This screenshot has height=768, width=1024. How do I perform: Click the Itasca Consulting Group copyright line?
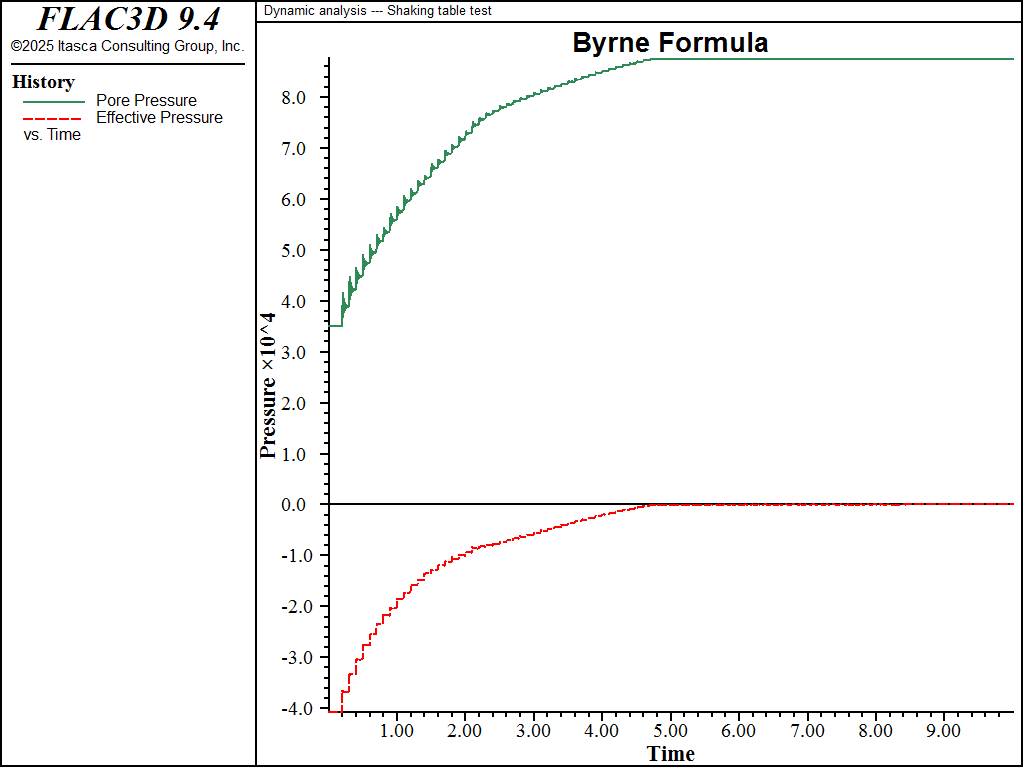point(128,46)
